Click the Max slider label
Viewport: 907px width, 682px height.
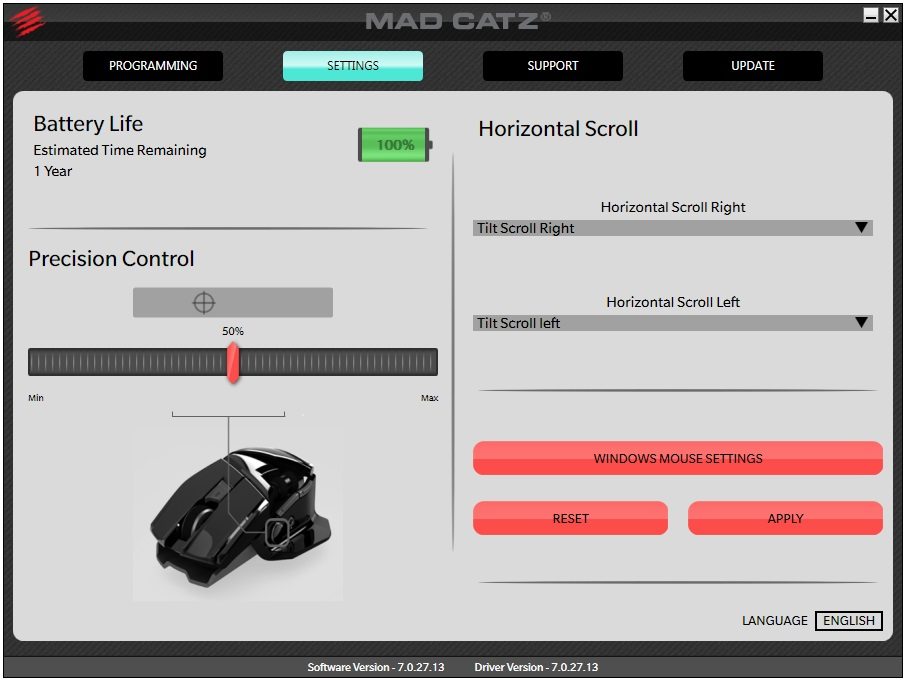pos(429,398)
